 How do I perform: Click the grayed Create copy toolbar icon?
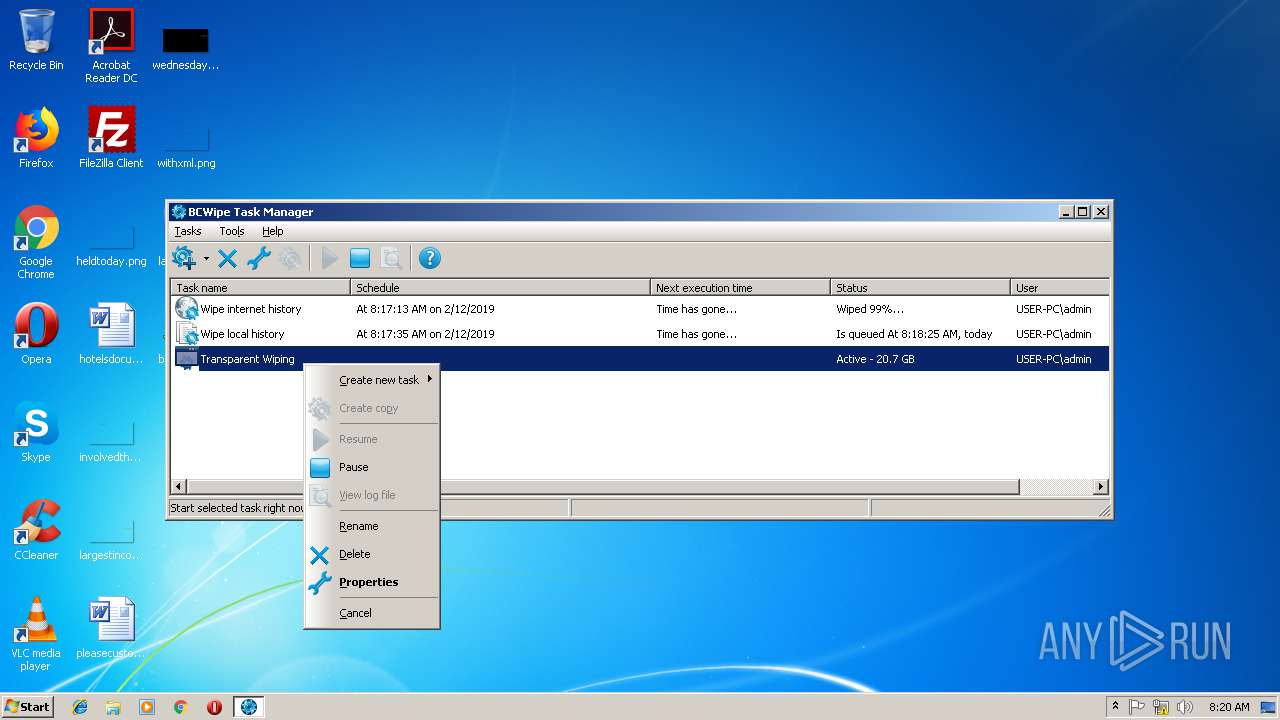(x=290, y=259)
